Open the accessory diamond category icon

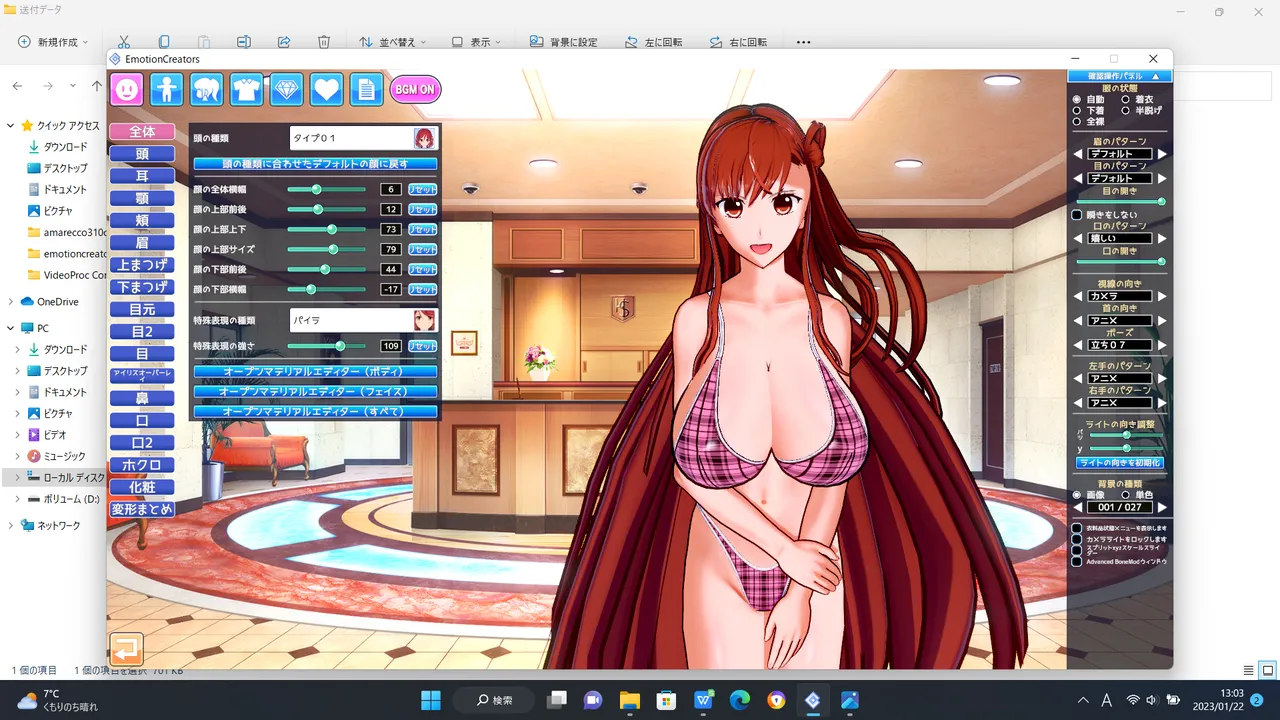point(287,89)
